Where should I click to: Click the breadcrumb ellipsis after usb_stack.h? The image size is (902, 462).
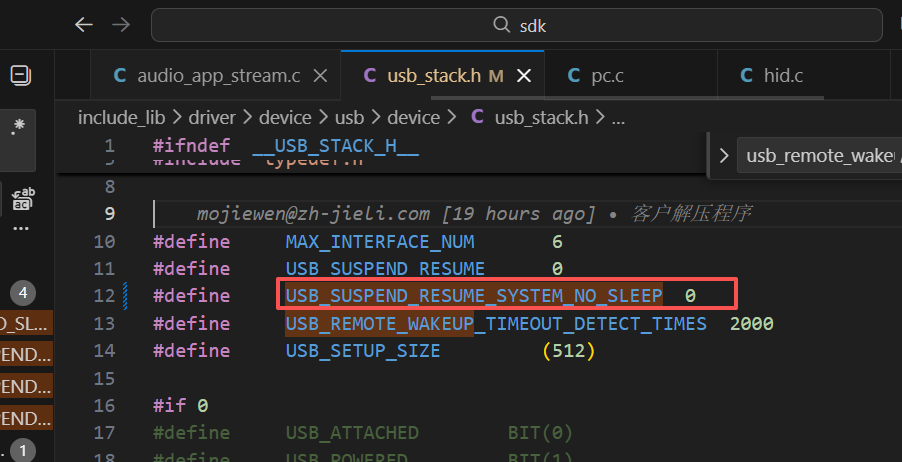click(x=618, y=120)
